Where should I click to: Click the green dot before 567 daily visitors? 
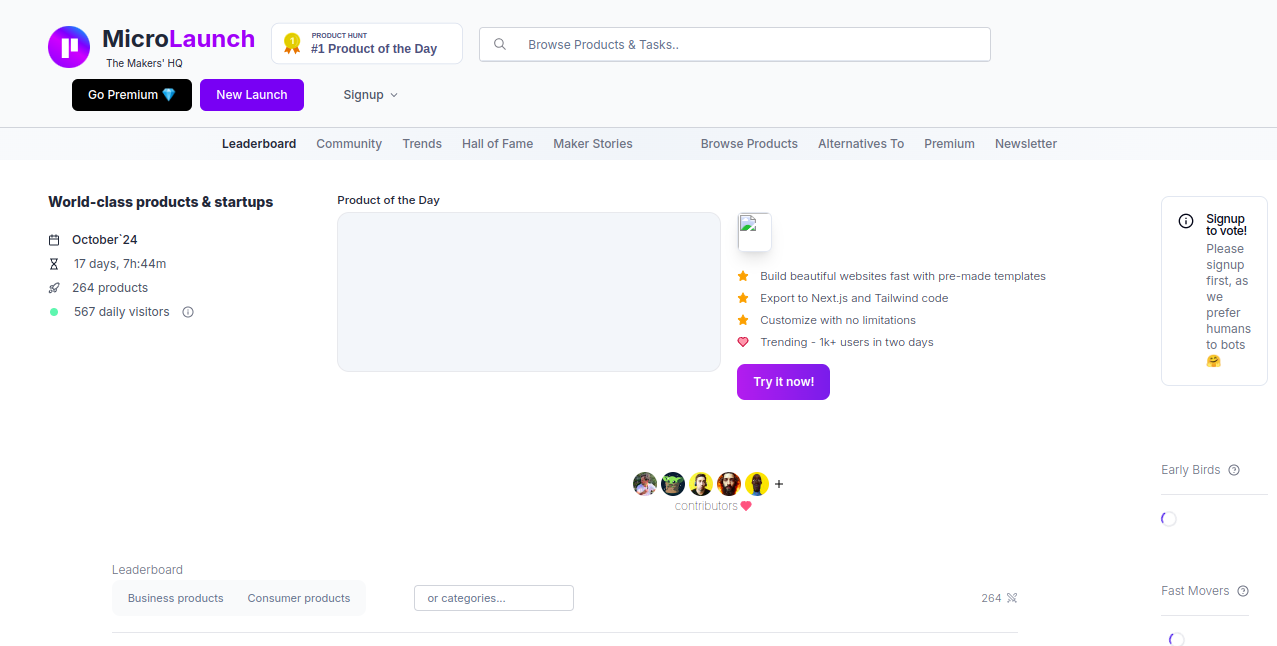[54, 312]
